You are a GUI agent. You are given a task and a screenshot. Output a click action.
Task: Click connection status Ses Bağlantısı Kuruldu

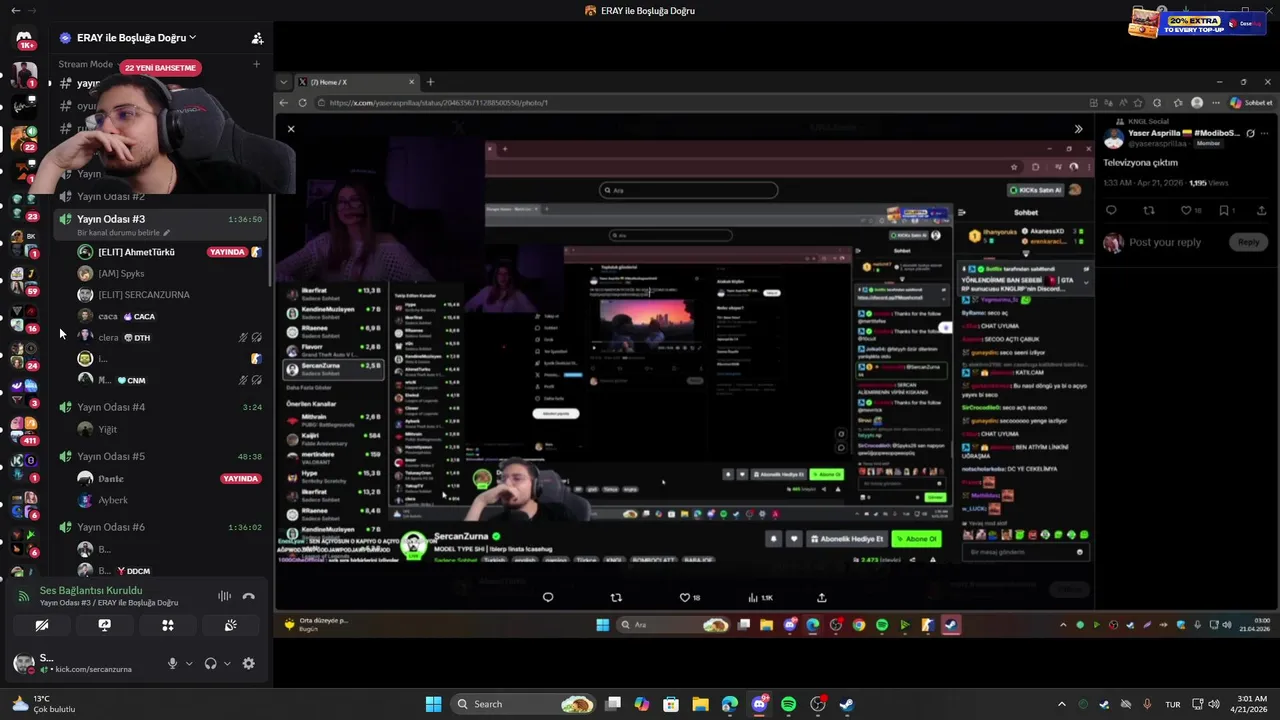91,591
